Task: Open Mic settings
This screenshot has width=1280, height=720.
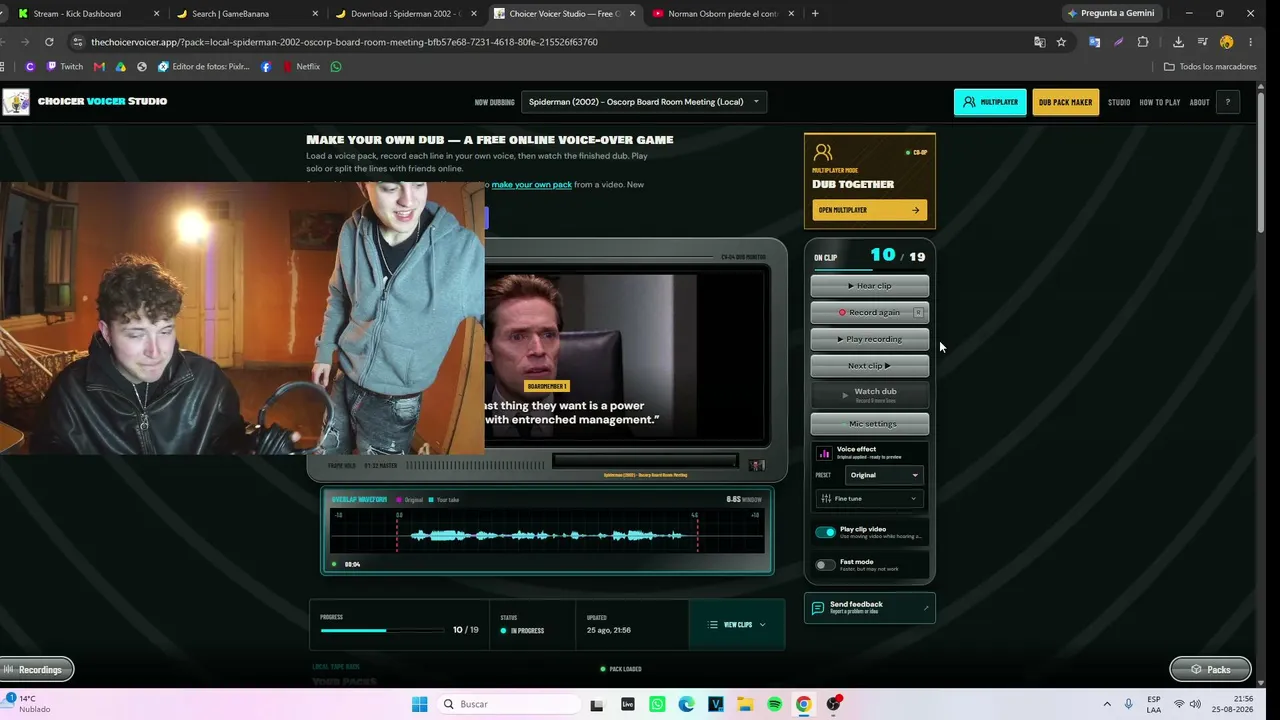Action: click(x=869, y=424)
